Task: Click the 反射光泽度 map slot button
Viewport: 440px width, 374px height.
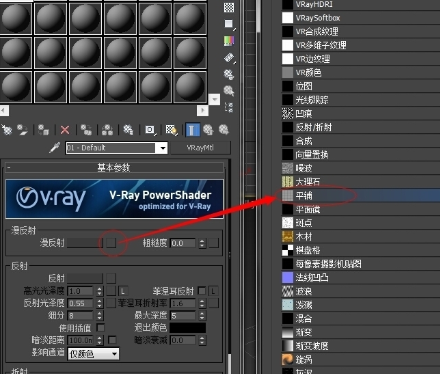Action: click(x=111, y=303)
